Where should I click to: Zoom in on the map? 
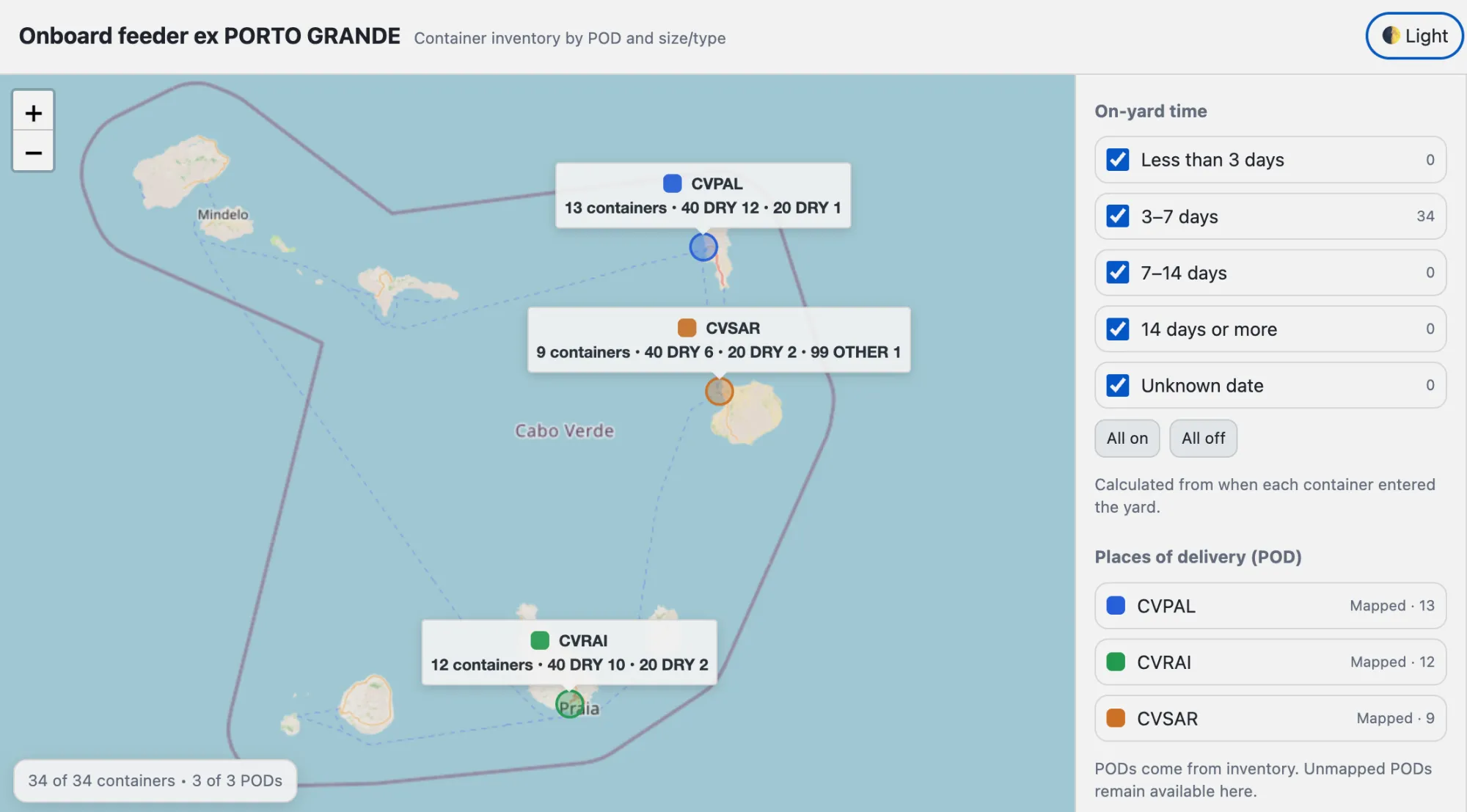33,112
